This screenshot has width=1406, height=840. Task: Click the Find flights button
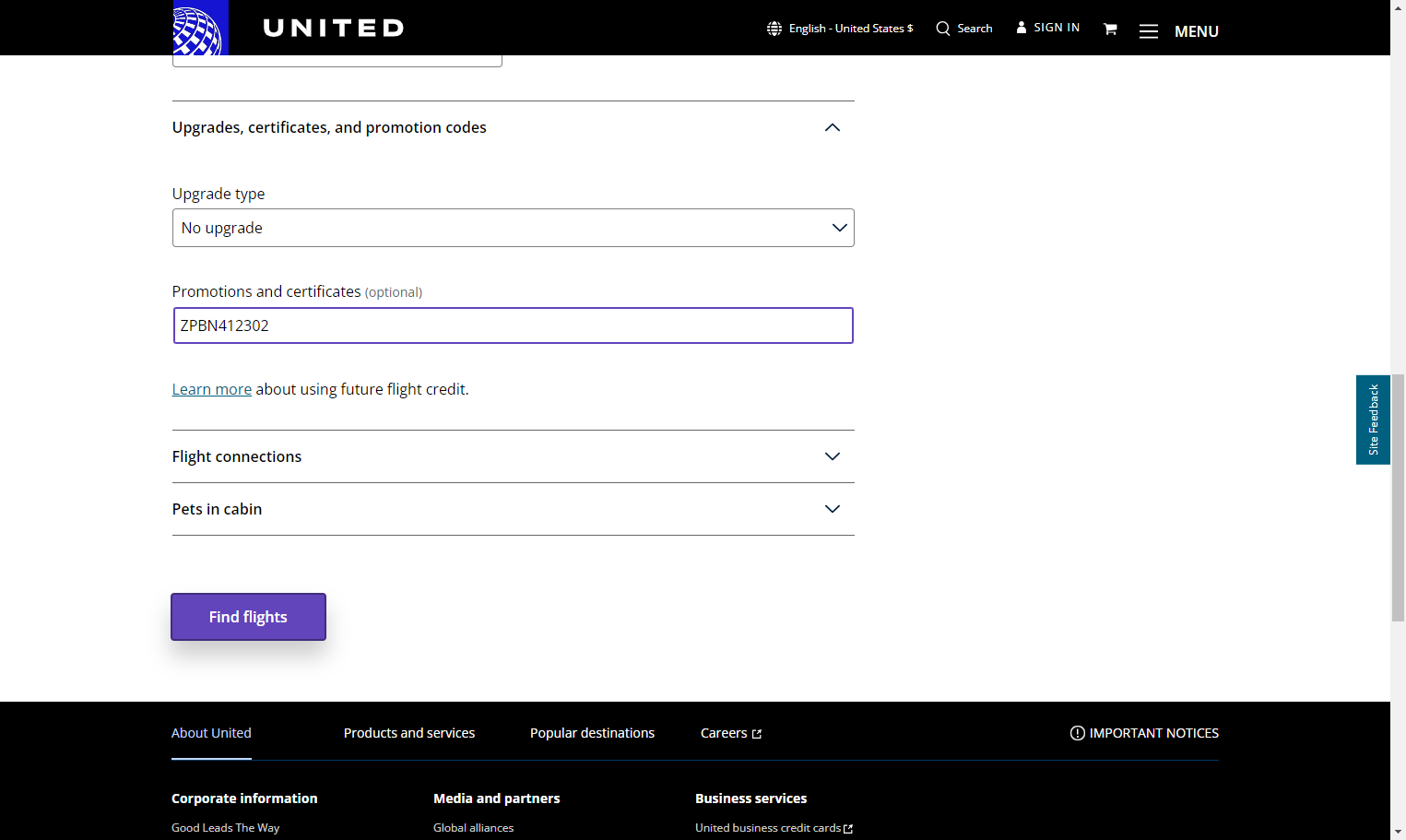[248, 617]
